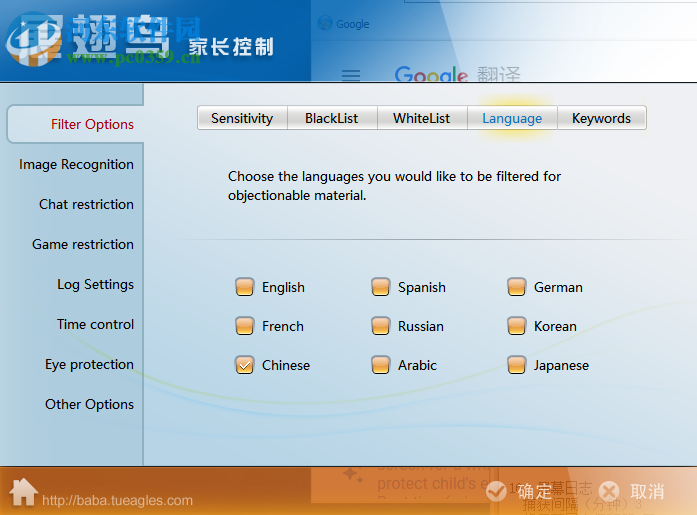Click the Choose the languages instruction text

tap(394, 186)
